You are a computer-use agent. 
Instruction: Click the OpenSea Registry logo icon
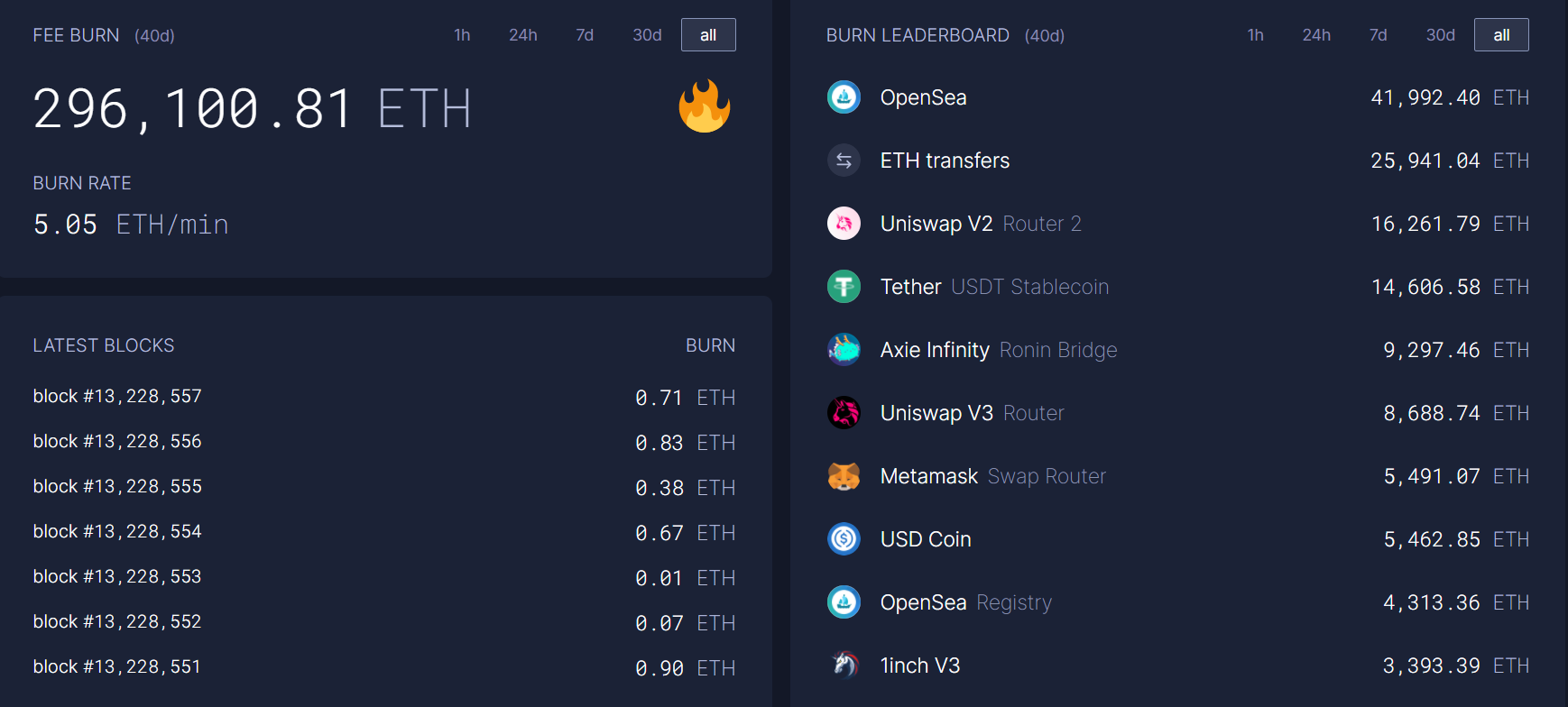click(x=844, y=602)
